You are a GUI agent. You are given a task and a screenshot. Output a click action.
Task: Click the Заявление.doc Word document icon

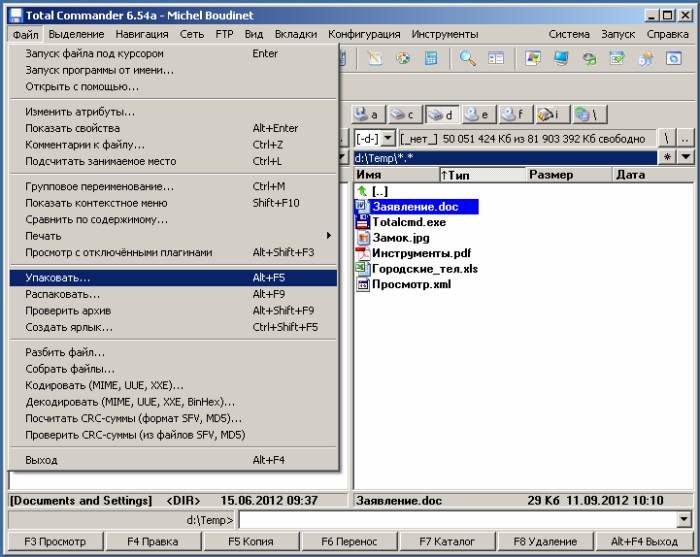[x=362, y=207]
